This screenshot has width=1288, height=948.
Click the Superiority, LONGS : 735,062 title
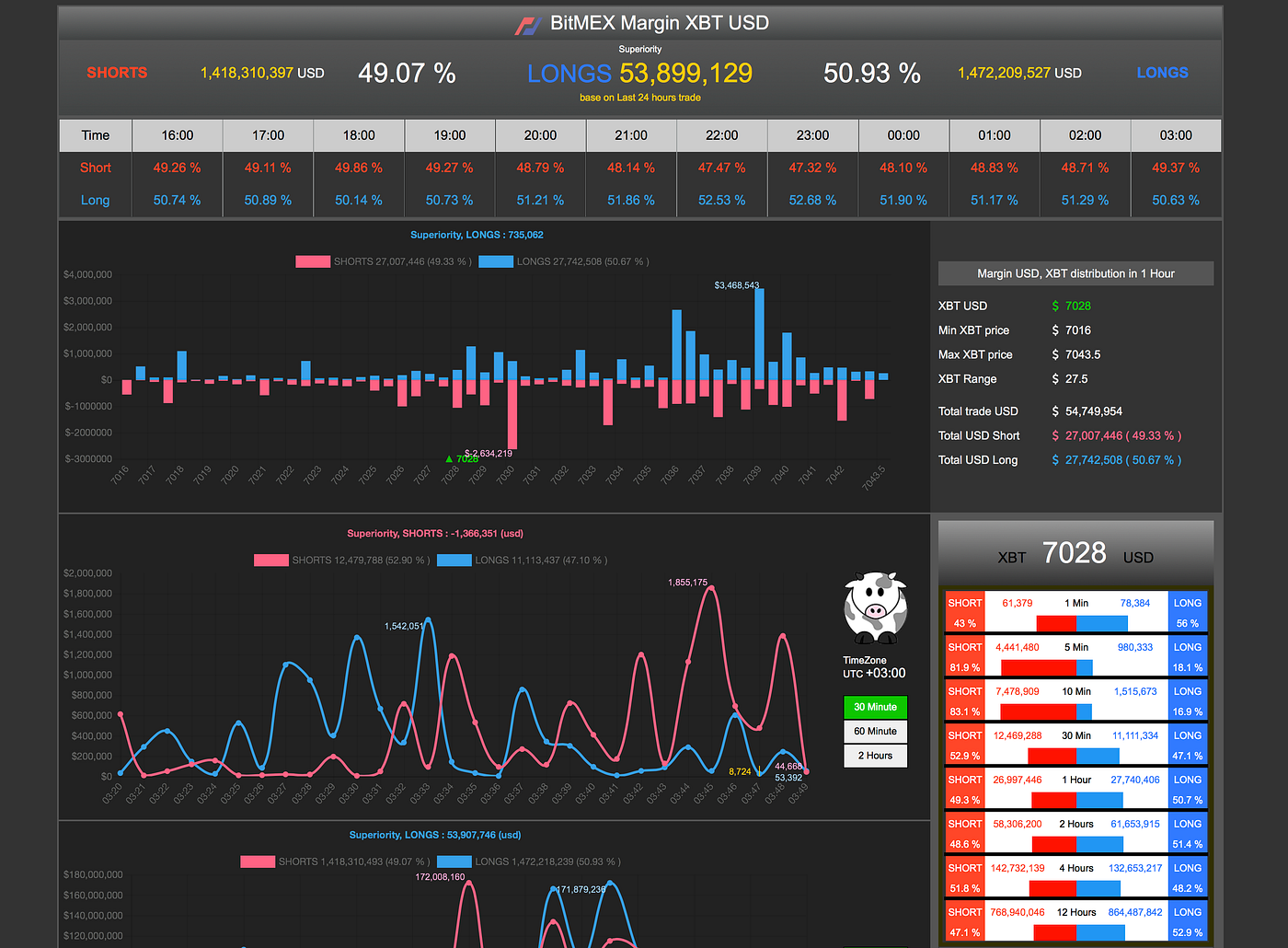tap(477, 235)
